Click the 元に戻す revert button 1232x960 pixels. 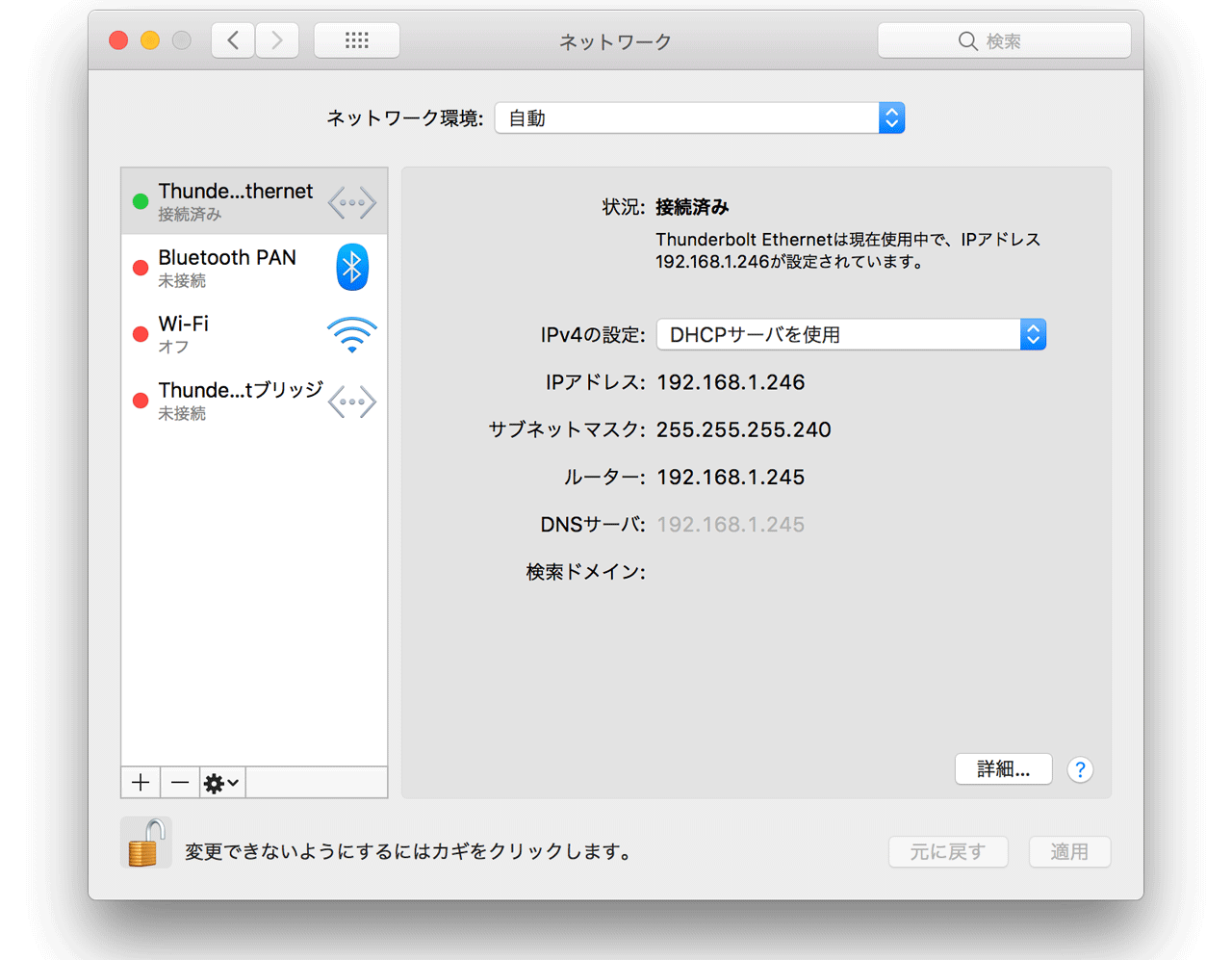point(948,851)
